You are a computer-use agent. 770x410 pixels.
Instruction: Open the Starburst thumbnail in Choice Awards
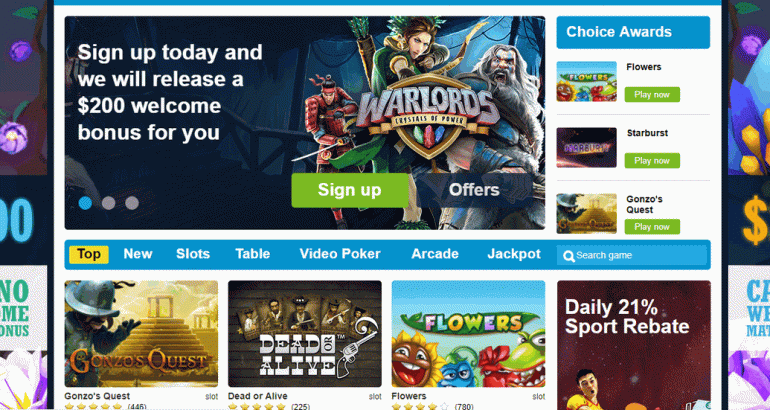(586, 147)
